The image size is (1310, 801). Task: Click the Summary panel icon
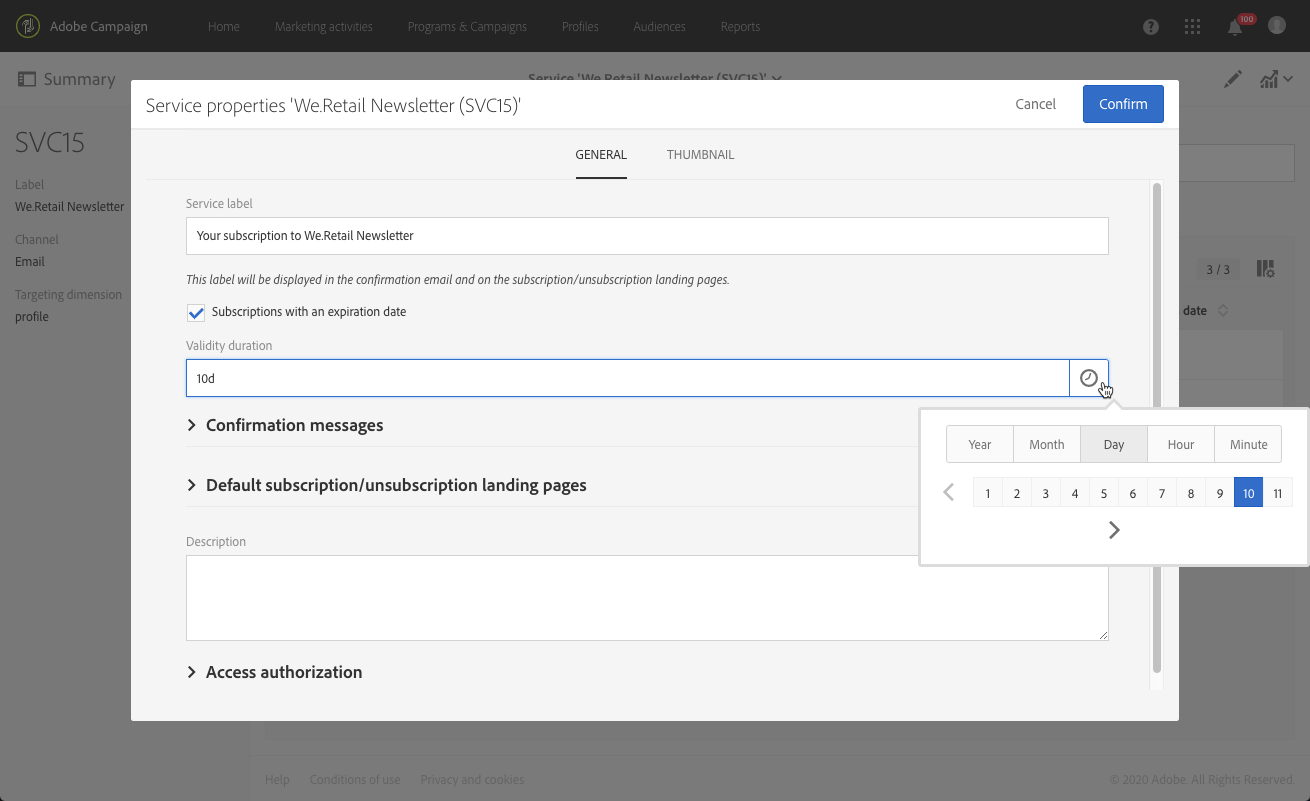26,79
